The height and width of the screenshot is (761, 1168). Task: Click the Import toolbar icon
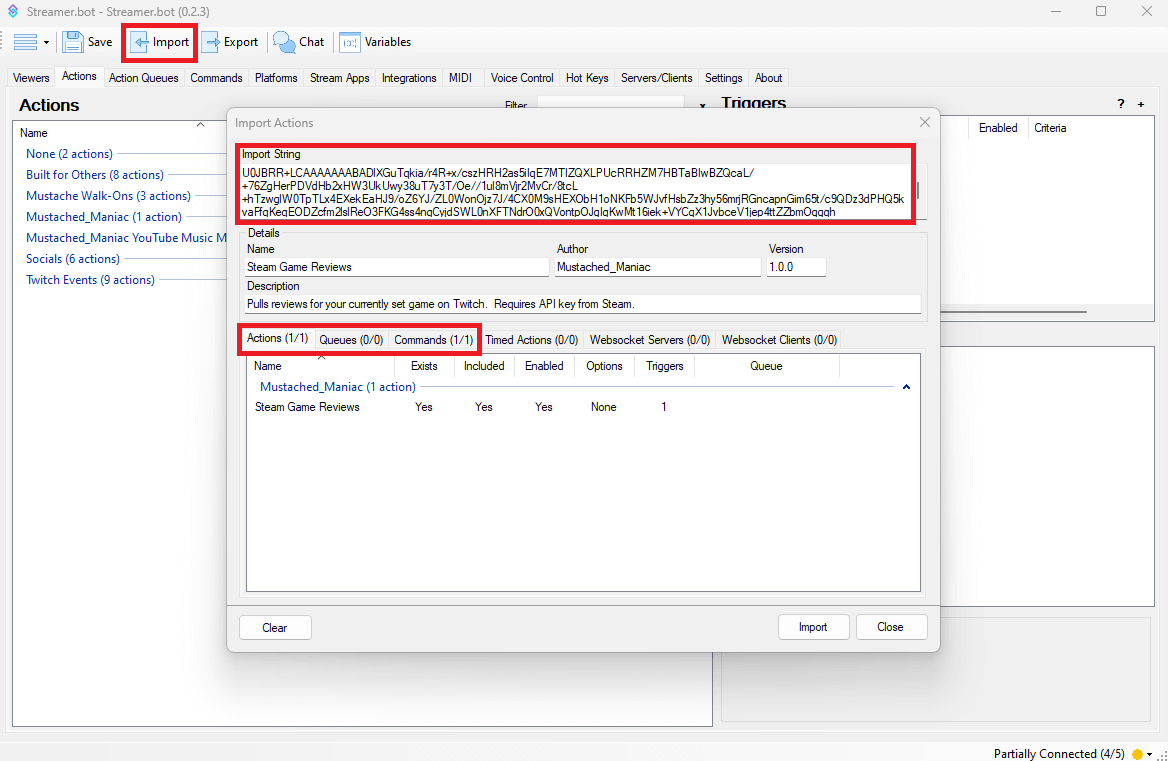click(142, 42)
